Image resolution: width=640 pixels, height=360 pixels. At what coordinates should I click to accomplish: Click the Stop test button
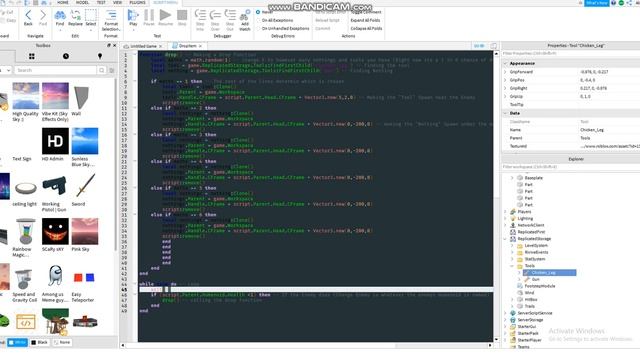182,16
